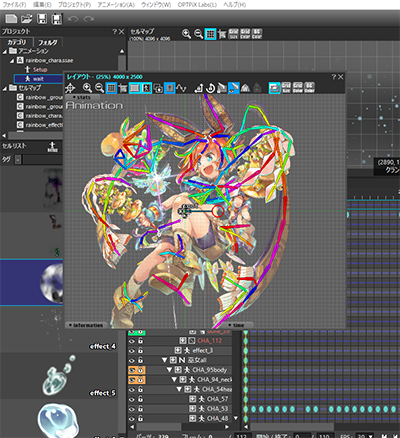The width and height of the screenshot is (400, 438).
Task: Zoom out on the Layout window
Action: (x=99, y=88)
